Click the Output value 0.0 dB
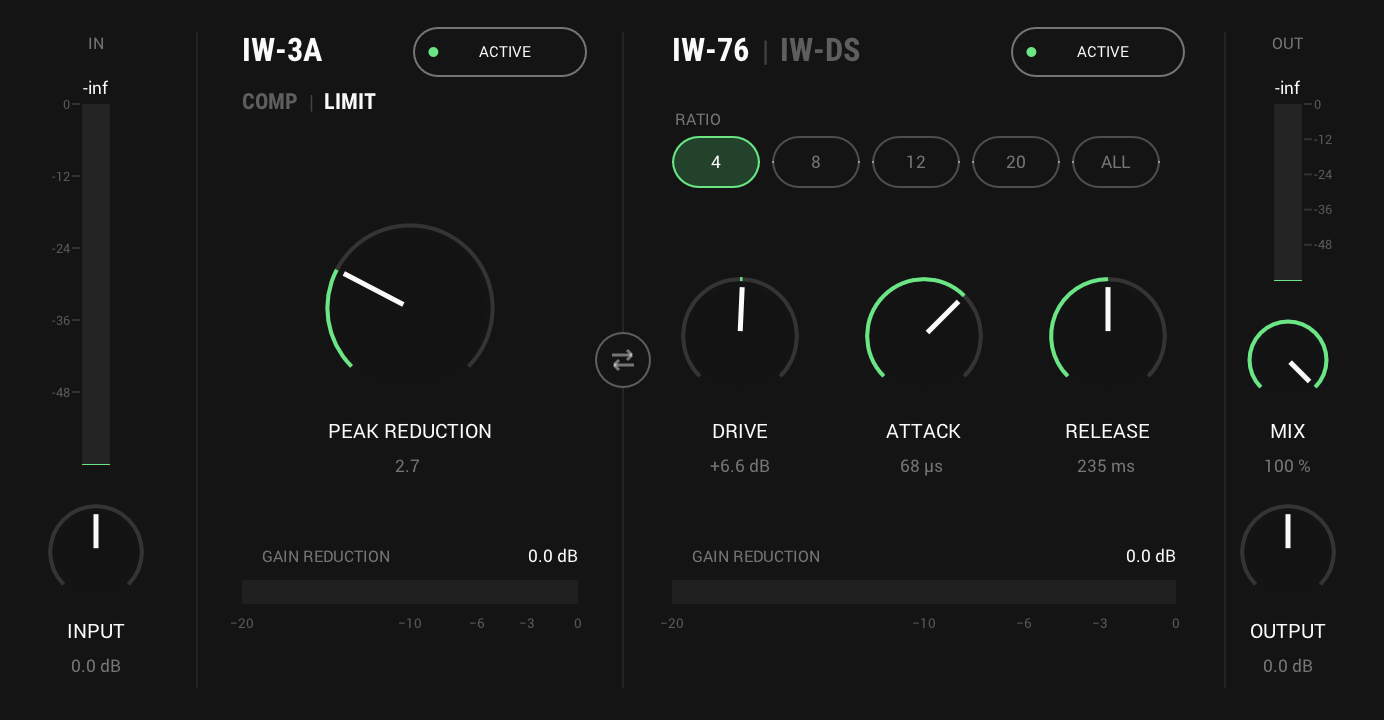1384x720 pixels. pos(1288,666)
